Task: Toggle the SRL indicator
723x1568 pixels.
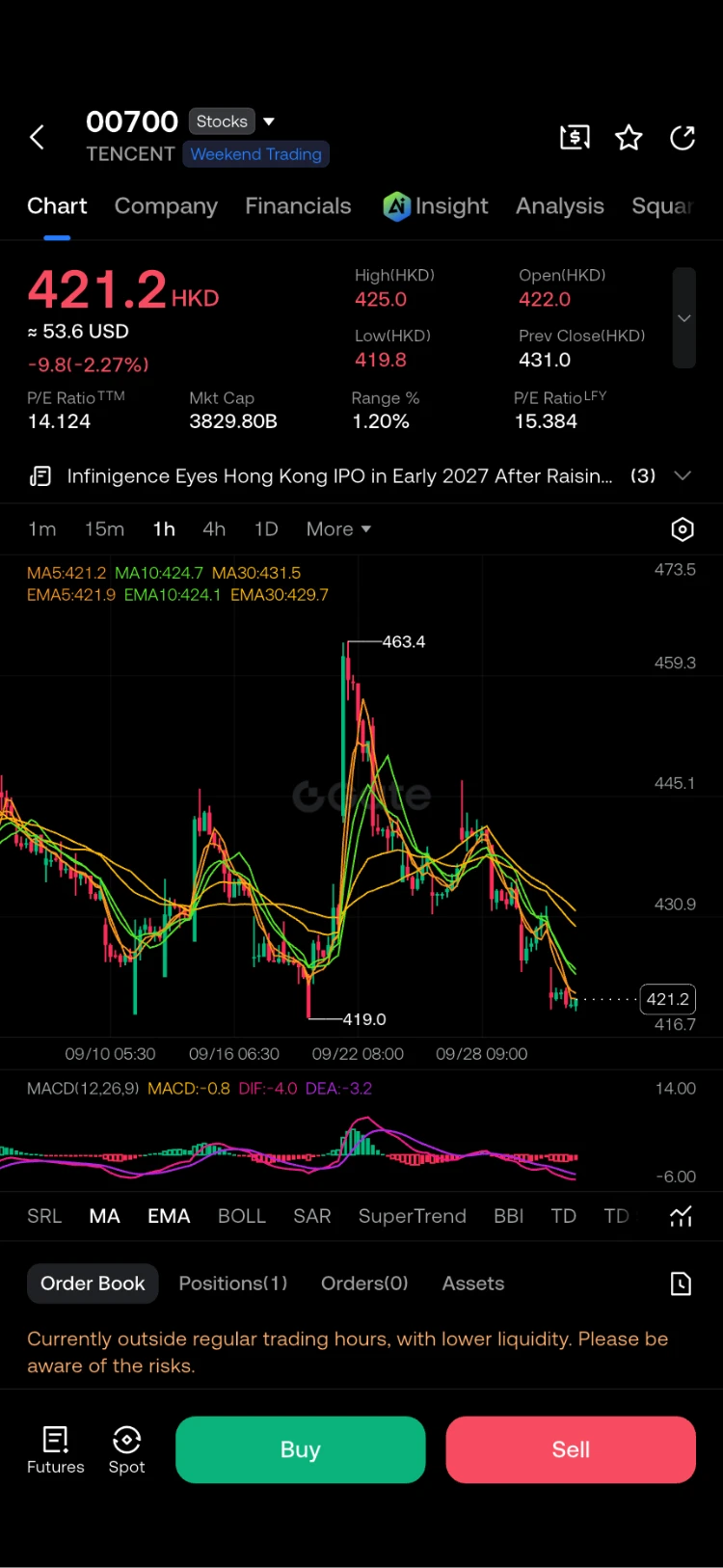Action: [x=44, y=1216]
